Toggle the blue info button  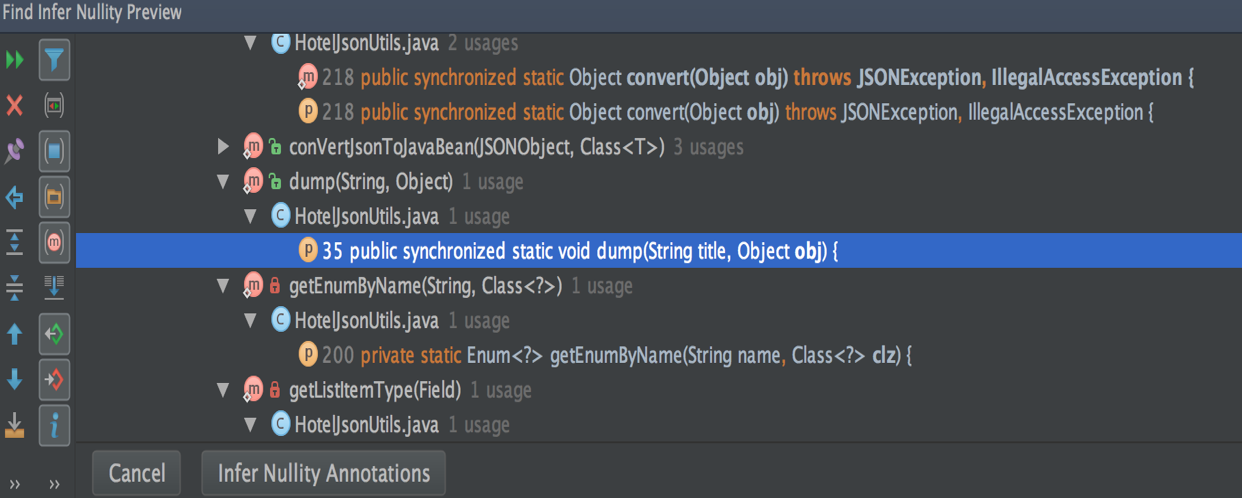click(x=54, y=425)
